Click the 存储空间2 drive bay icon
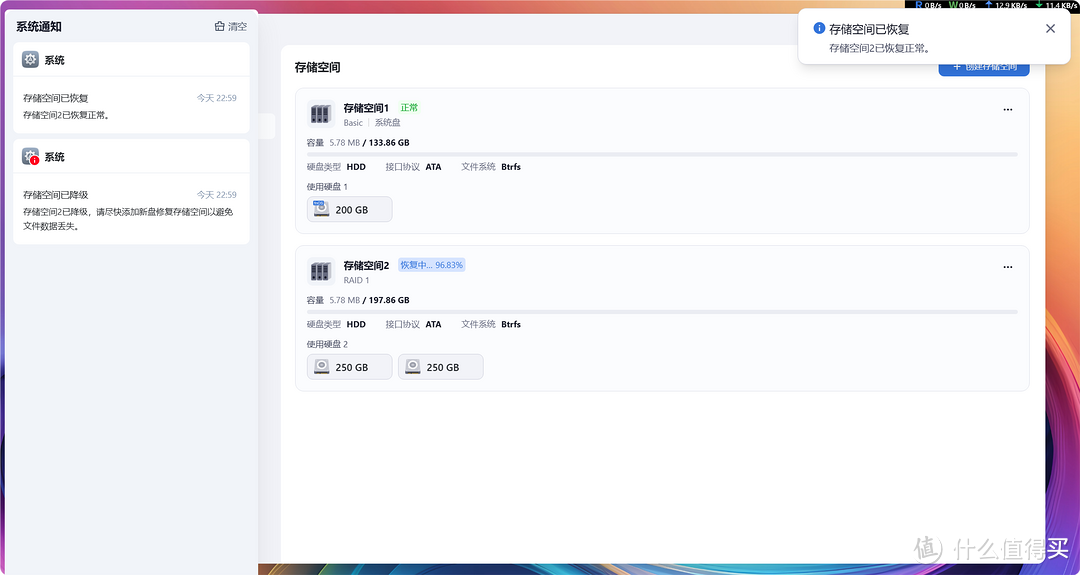The image size is (1080, 575). [x=320, y=271]
